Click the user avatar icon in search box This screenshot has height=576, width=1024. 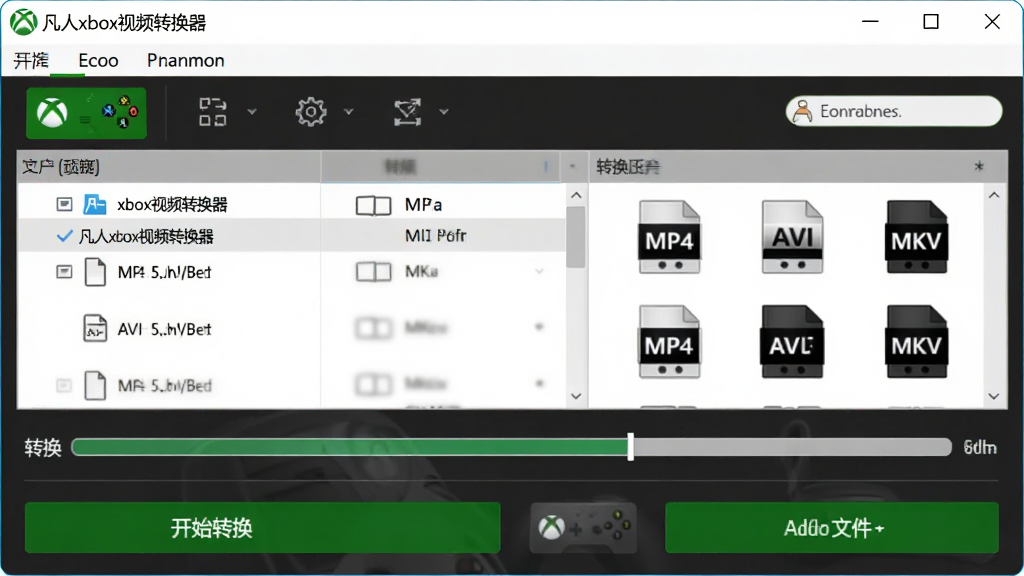[803, 112]
